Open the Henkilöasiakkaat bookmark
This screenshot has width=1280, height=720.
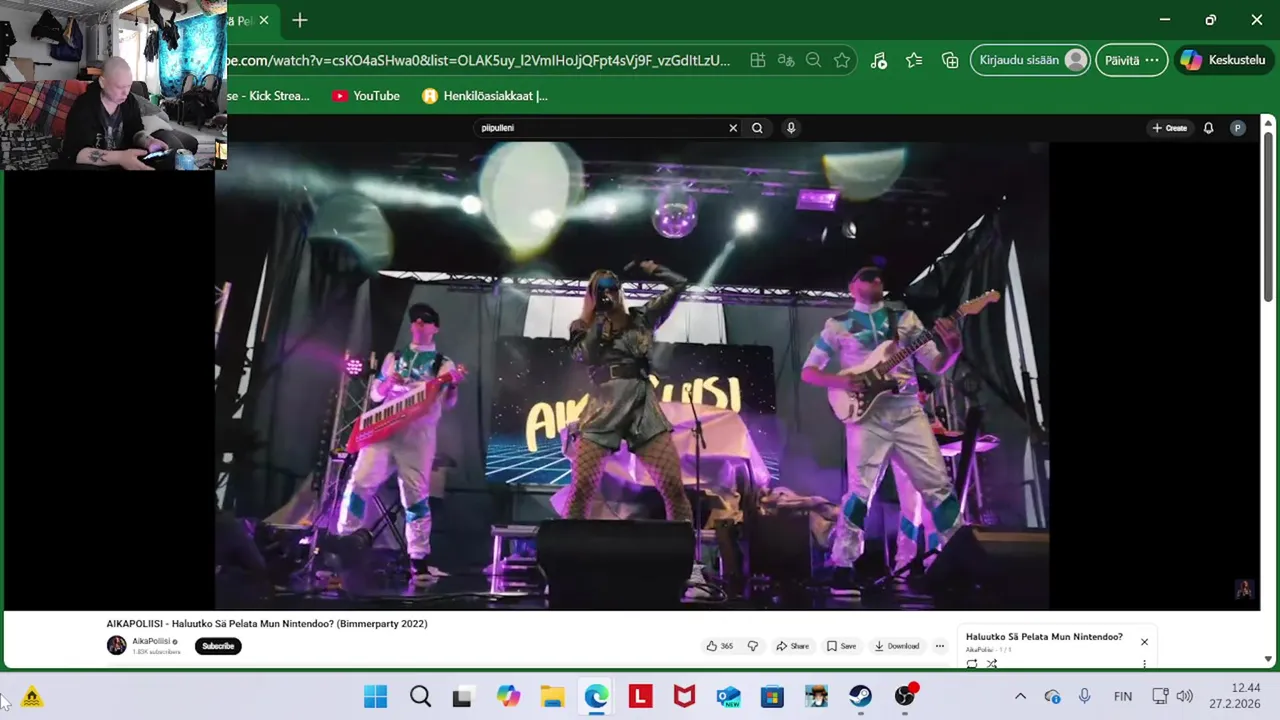485,96
